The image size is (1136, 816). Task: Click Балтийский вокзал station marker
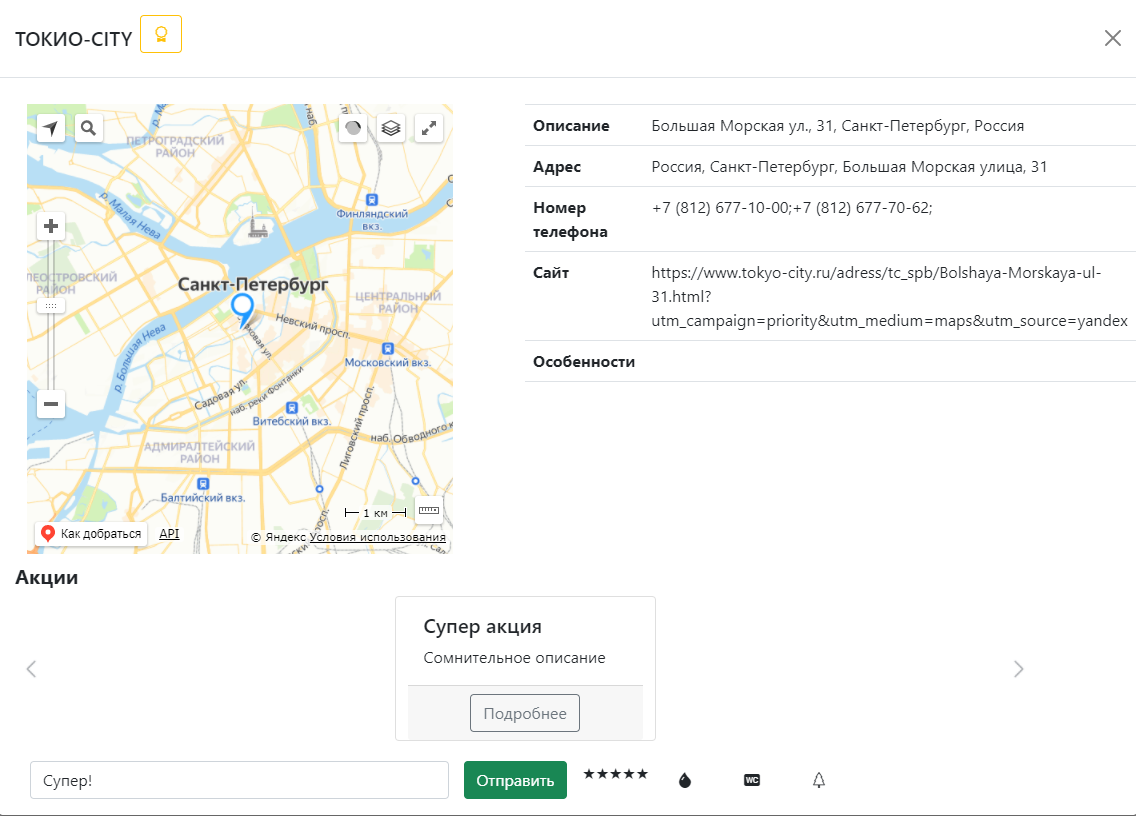point(203,484)
